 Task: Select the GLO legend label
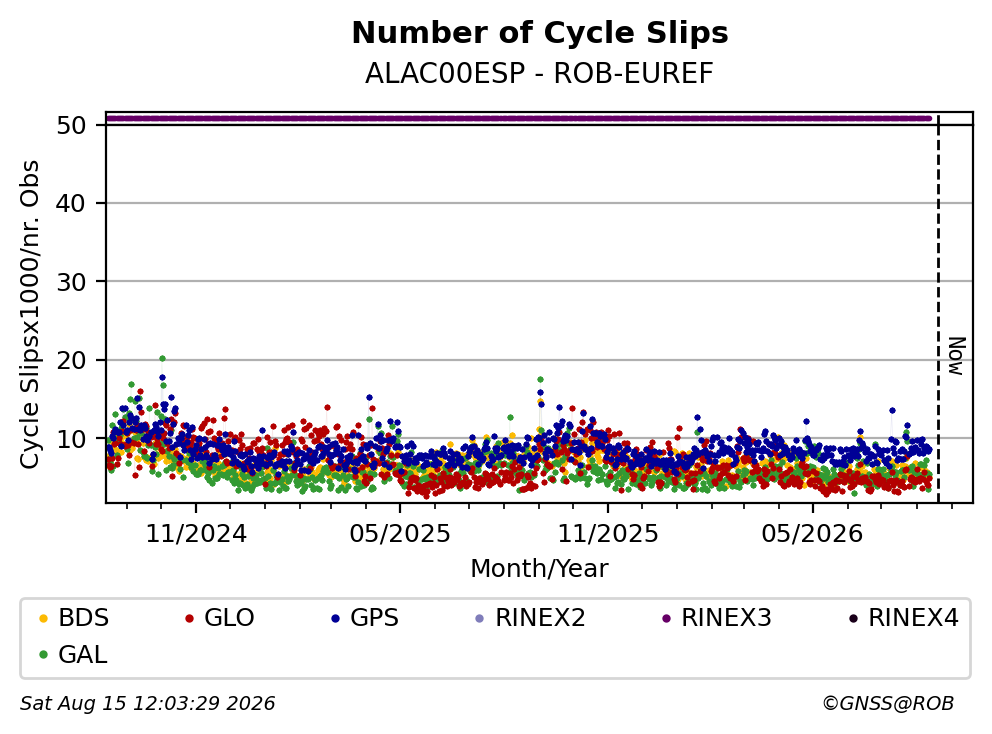(229, 618)
